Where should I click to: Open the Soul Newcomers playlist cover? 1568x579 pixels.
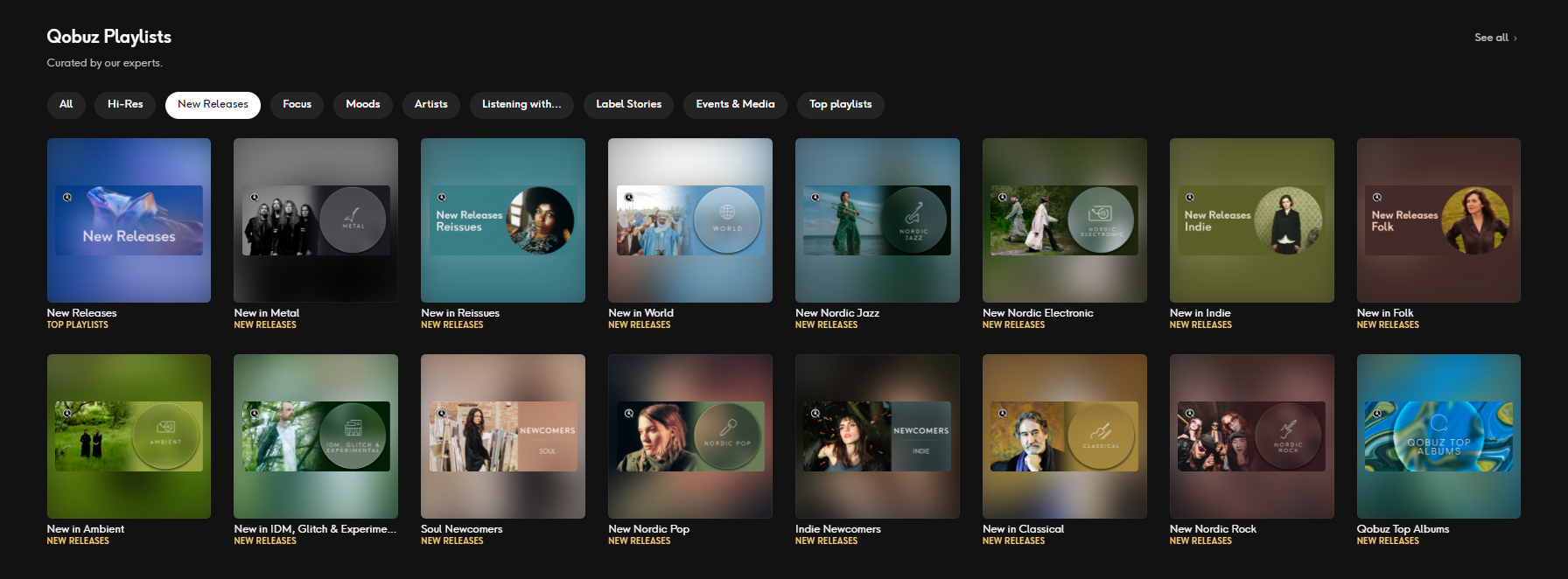[503, 436]
